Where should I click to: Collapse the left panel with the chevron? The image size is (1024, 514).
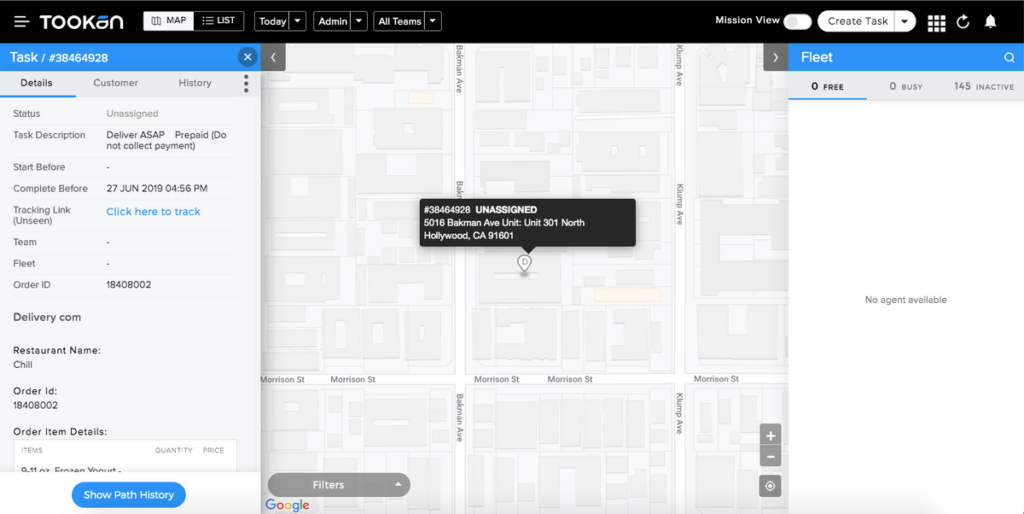[273, 57]
